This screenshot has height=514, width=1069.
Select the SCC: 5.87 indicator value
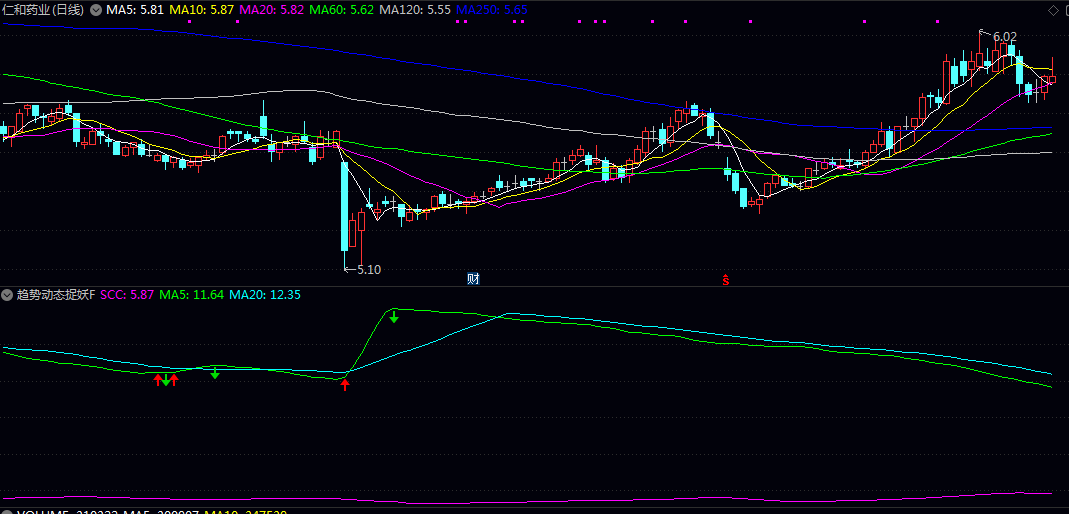(x=127, y=295)
